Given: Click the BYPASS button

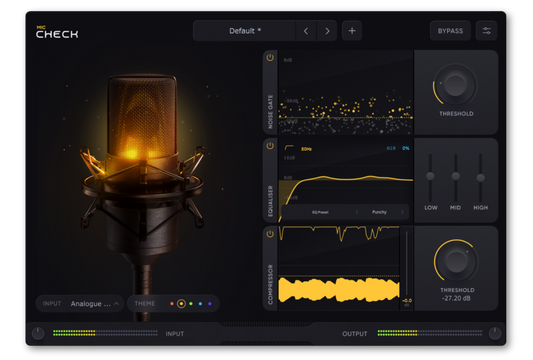Looking at the screenshot, I should (450, 31).
